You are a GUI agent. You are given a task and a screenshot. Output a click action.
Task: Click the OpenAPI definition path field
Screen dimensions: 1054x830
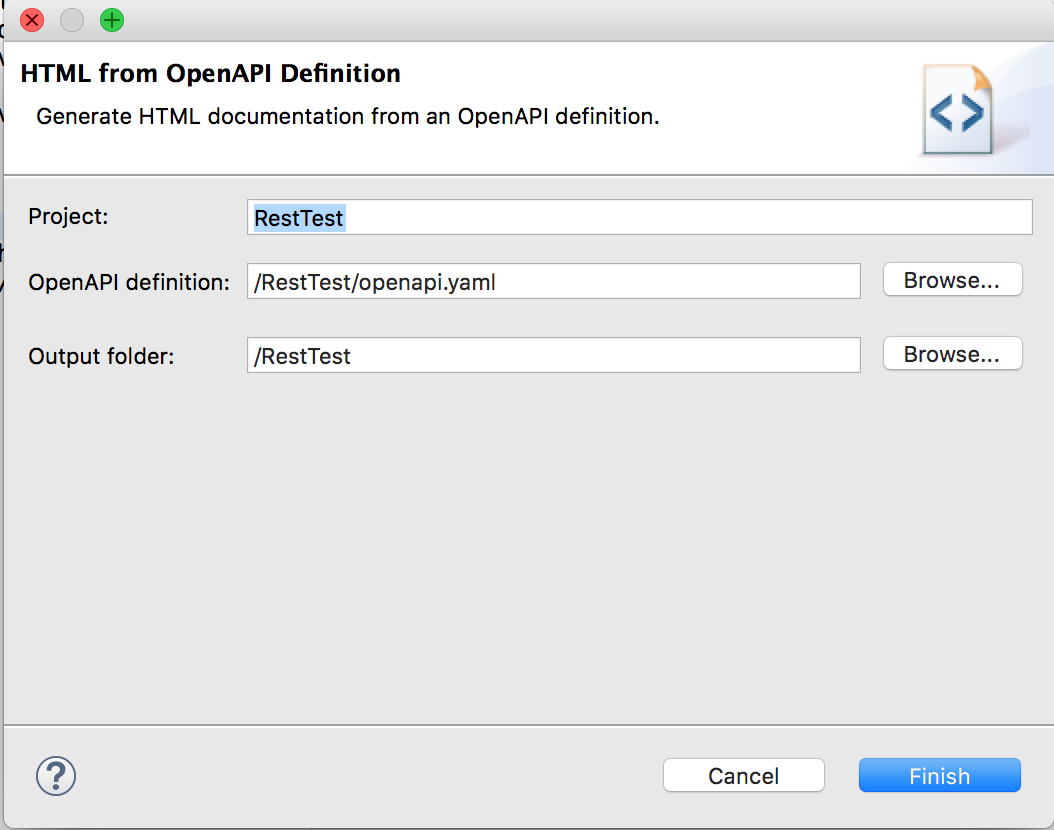click(553, 280)
